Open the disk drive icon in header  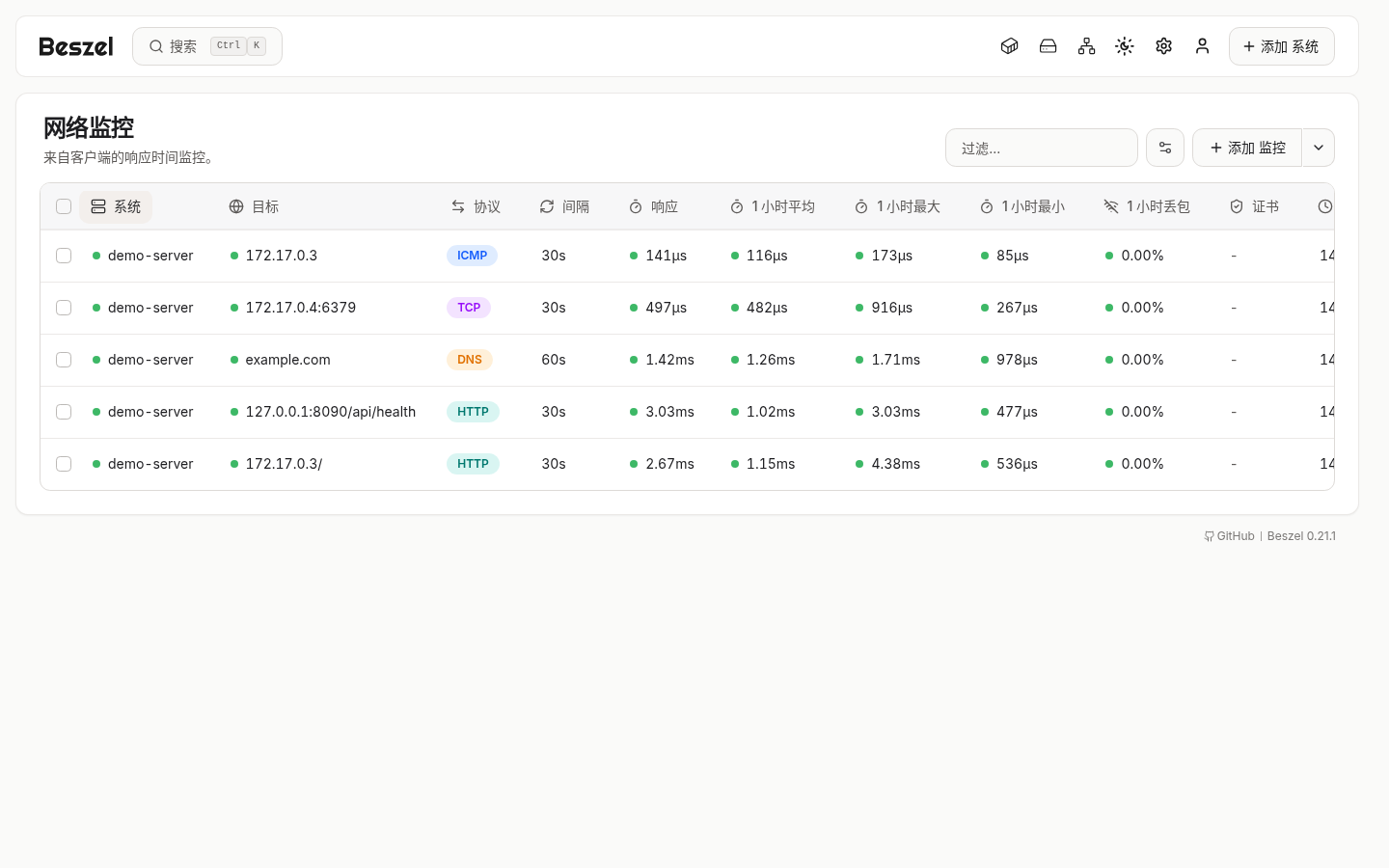click(1048, 46)
